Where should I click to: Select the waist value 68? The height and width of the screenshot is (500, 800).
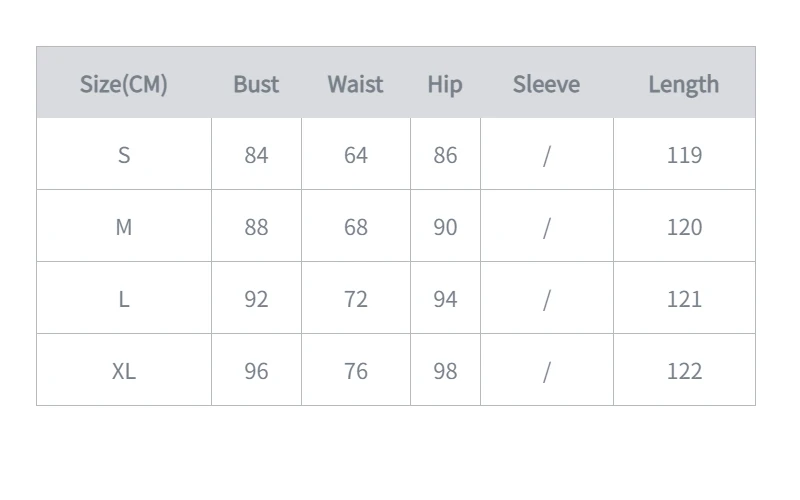pyautogui.click(x=355, y=227)
